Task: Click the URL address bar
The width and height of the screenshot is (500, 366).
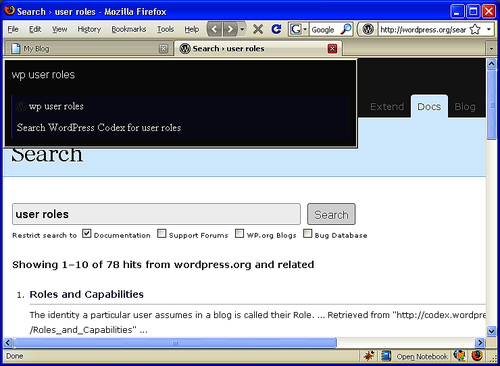Action: (423, 29)
